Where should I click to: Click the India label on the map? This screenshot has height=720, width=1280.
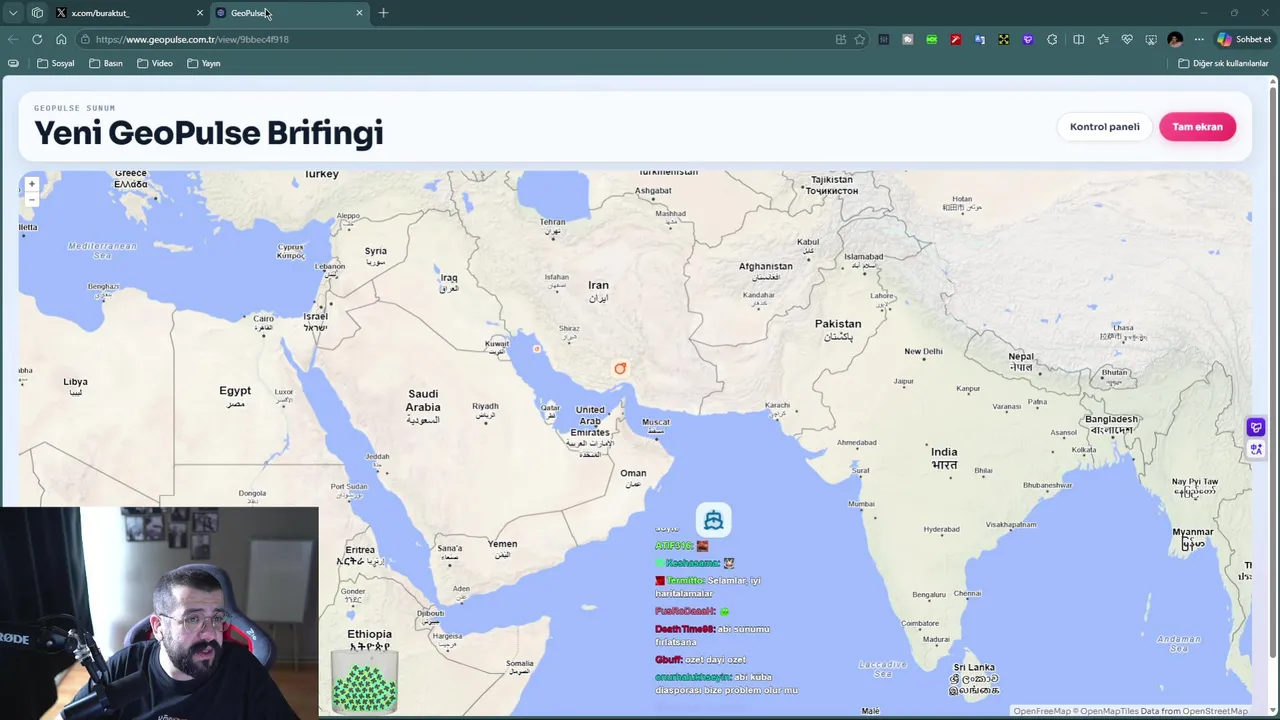pyautogui.click(x=944, y=458)
